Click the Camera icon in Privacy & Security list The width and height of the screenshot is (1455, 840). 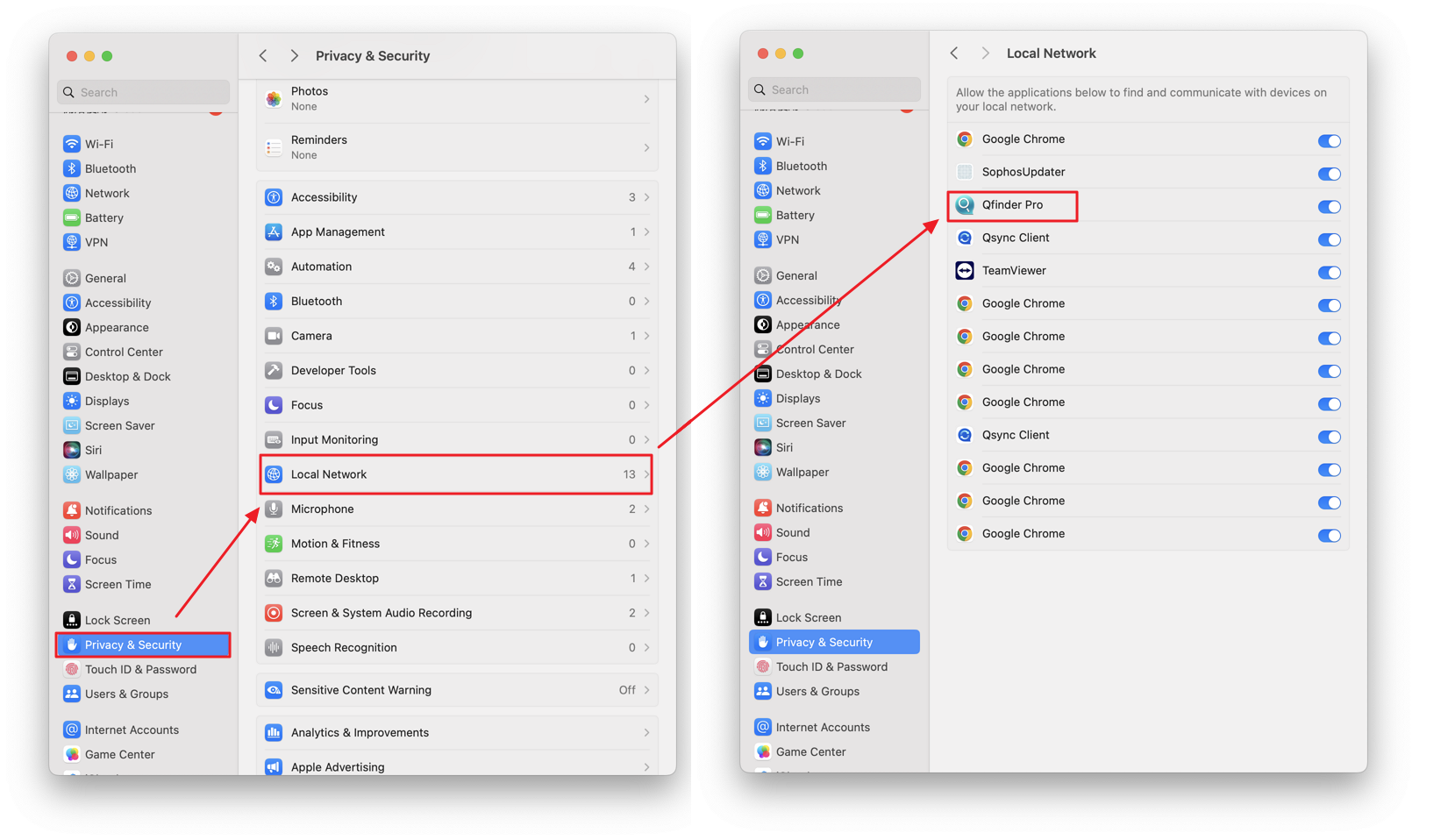pyautogui.click(x=274, y=336)
